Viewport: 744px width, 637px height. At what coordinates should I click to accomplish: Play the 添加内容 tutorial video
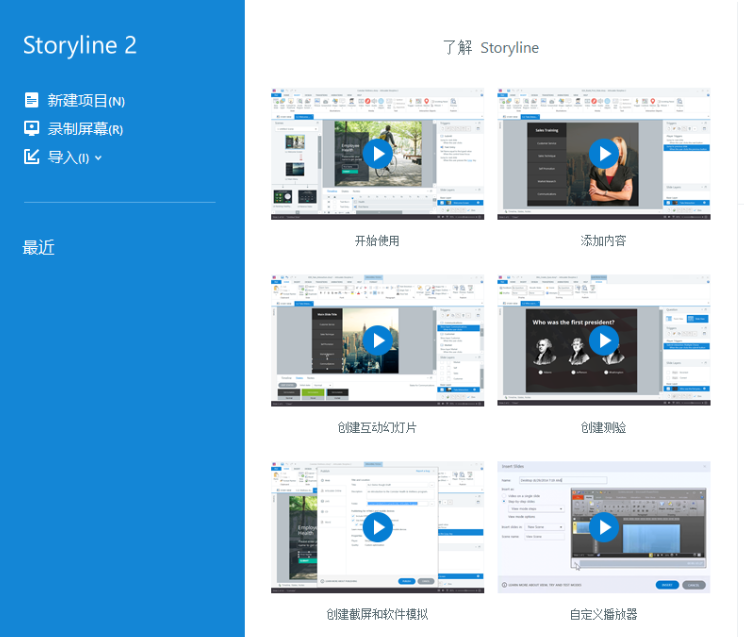(603, 154)
